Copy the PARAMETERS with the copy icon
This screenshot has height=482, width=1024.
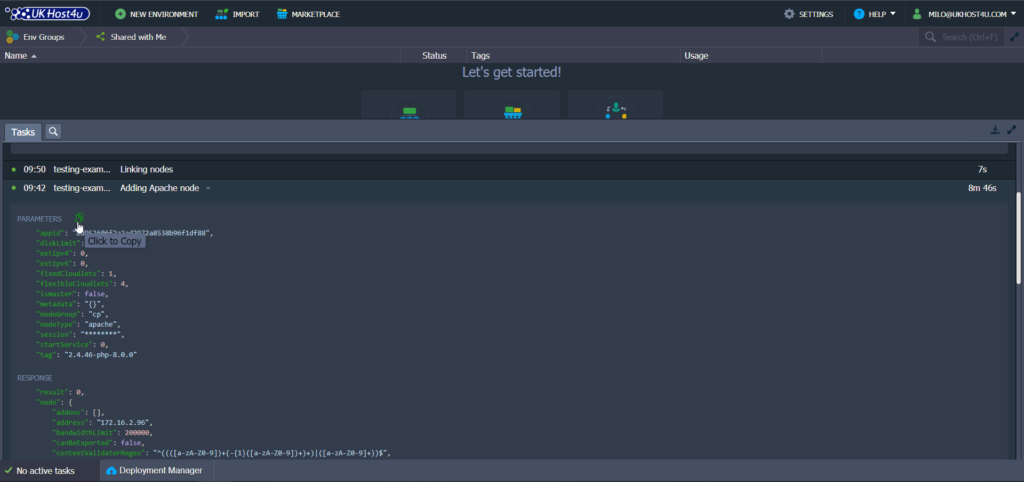click(x=80, y=217)
